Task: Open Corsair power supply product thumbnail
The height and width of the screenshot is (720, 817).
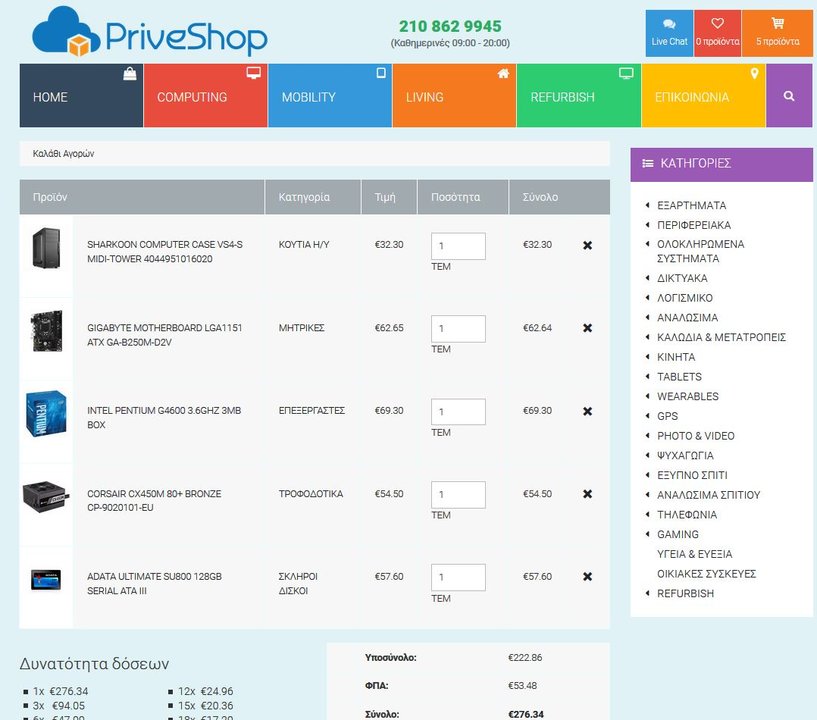Action: pos(46,496)
